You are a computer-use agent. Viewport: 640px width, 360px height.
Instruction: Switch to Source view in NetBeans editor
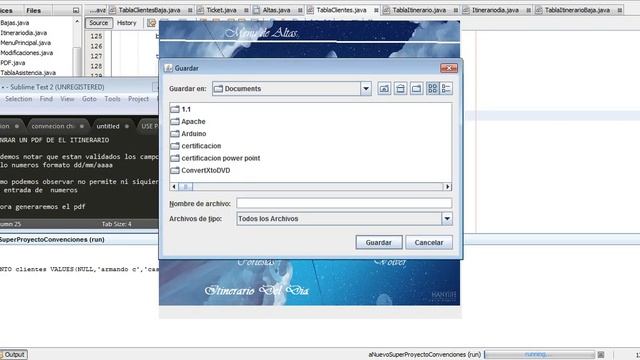[99, 23]
